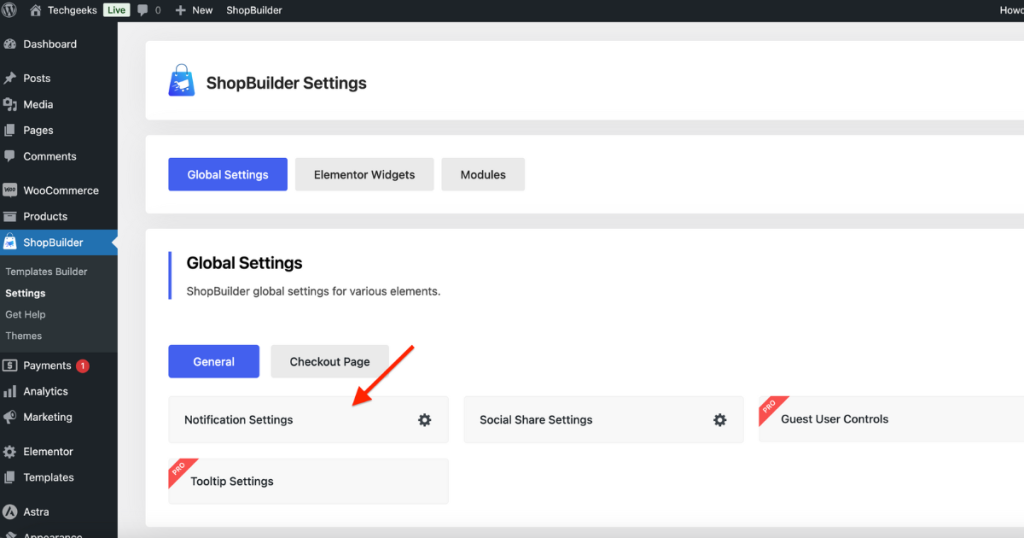Image resolution: width=1024 pixels, height=538 pixels.
Task: Click the Global Settings heading text
Action: pos(244,262)
